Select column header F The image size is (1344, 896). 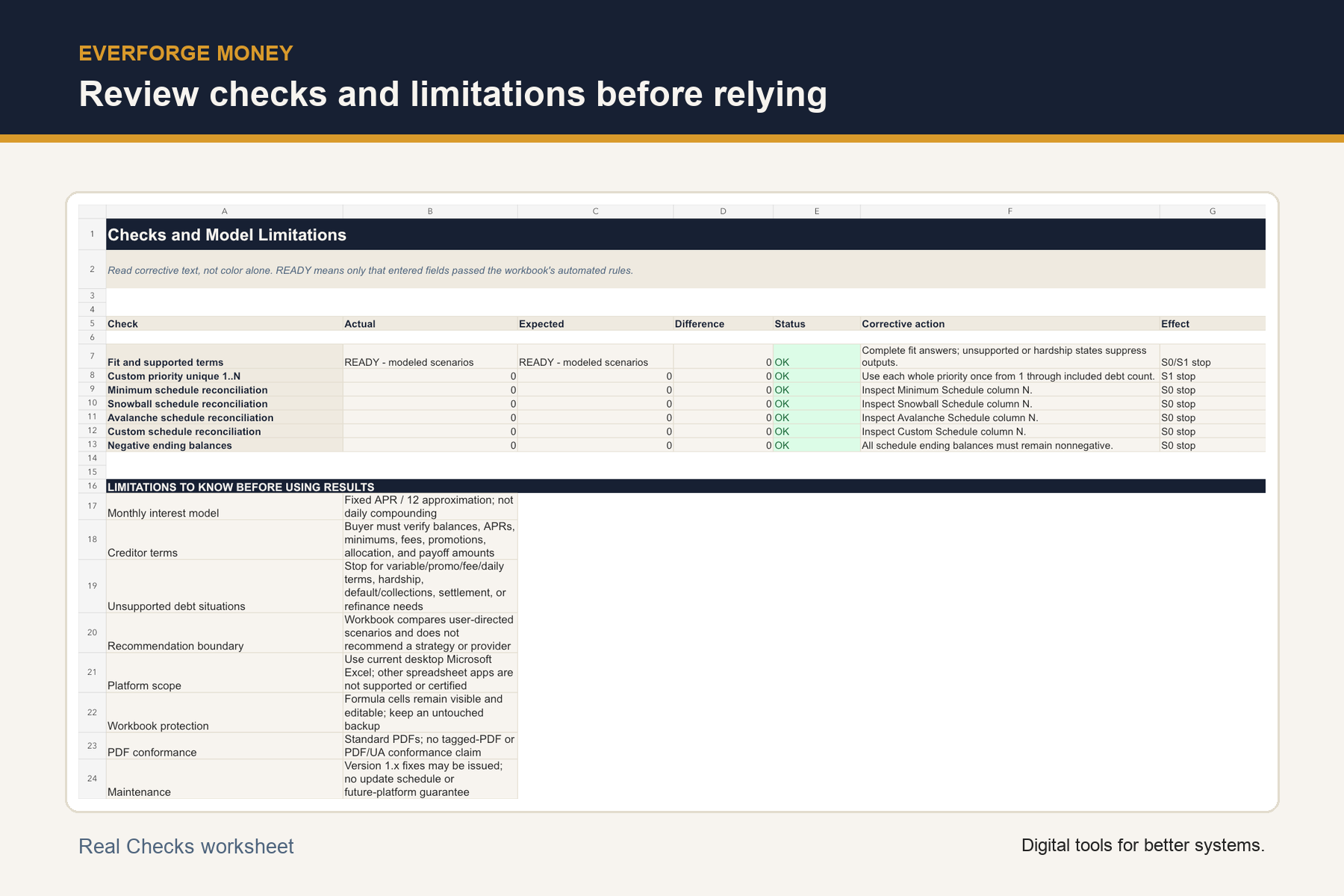1009,211
